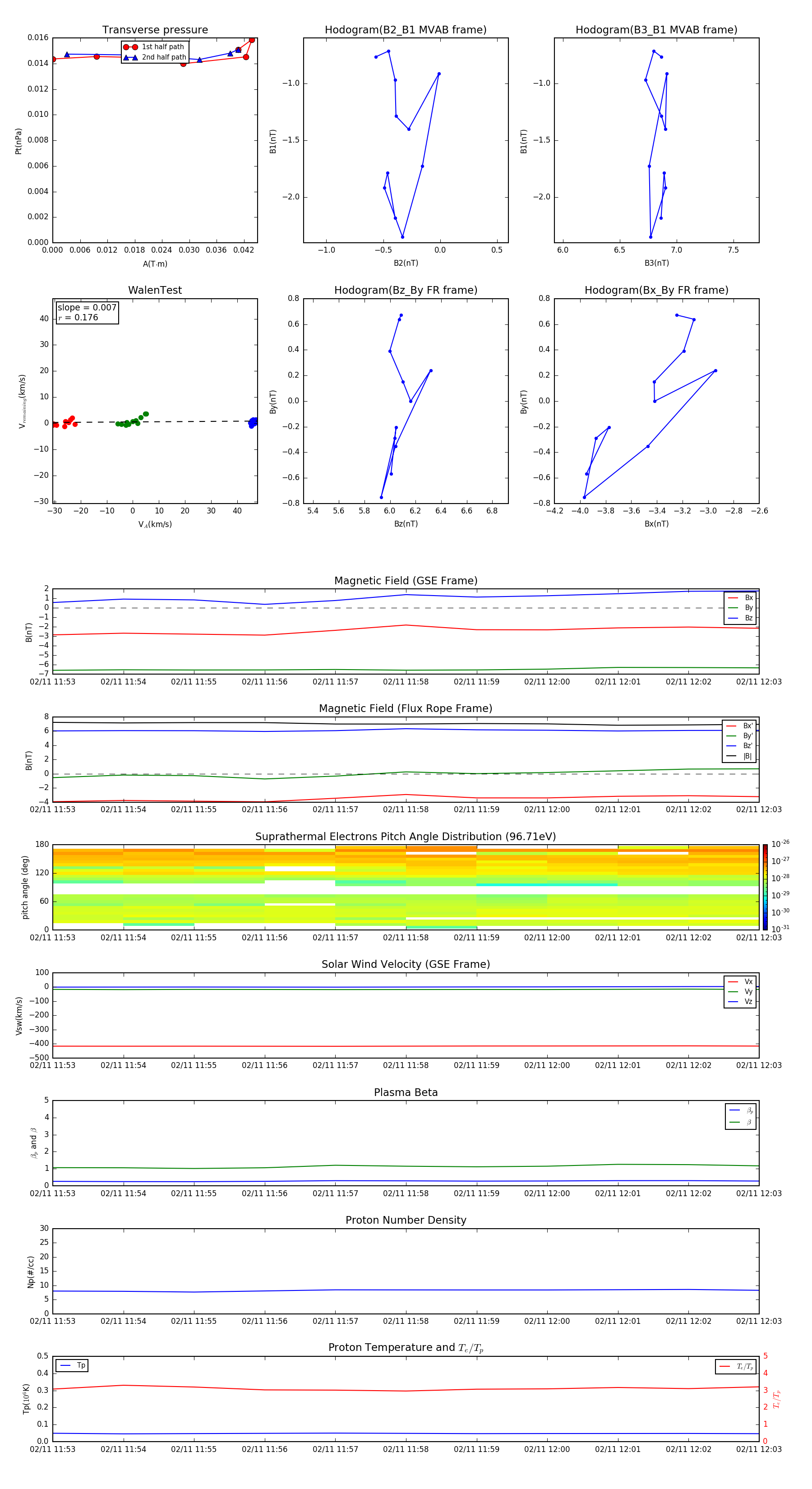The height and width of the screenshot is (1489, 812).
Task: Click the 'pitch angle (deg)' y-axis label
Action: click(25, 887)
